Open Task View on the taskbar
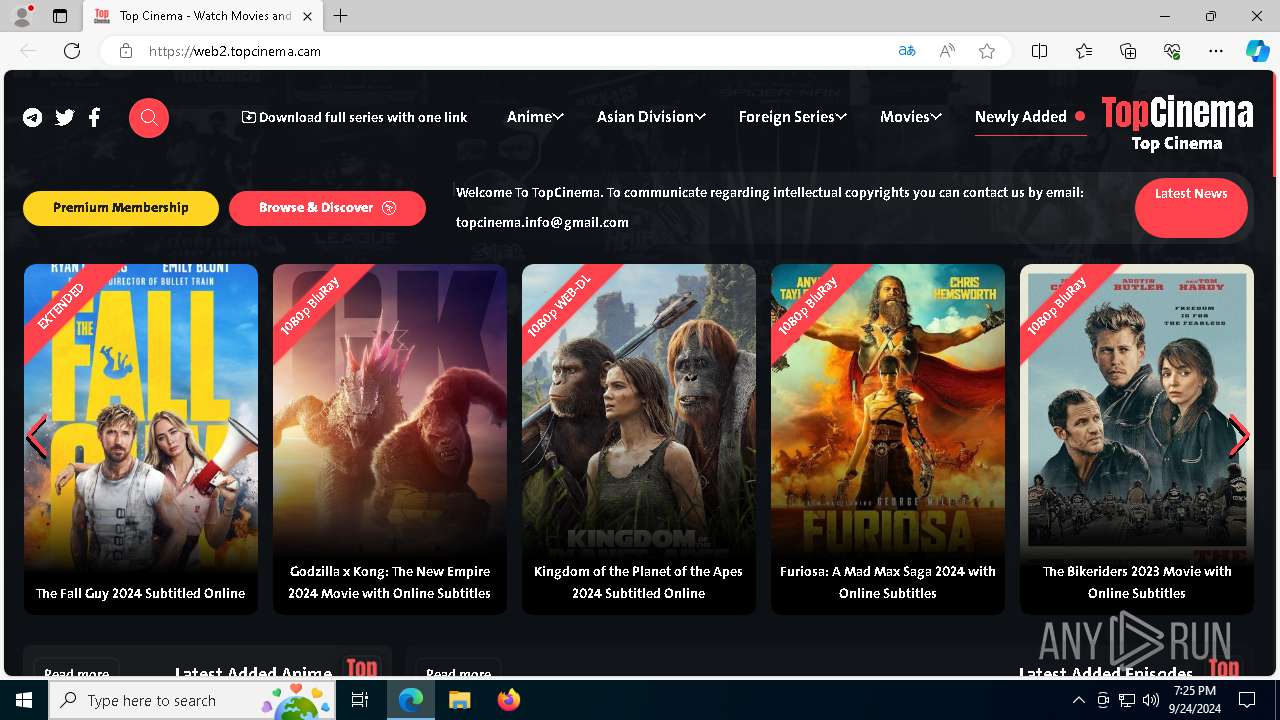The image size is (1280, 720). click(360, 700)
